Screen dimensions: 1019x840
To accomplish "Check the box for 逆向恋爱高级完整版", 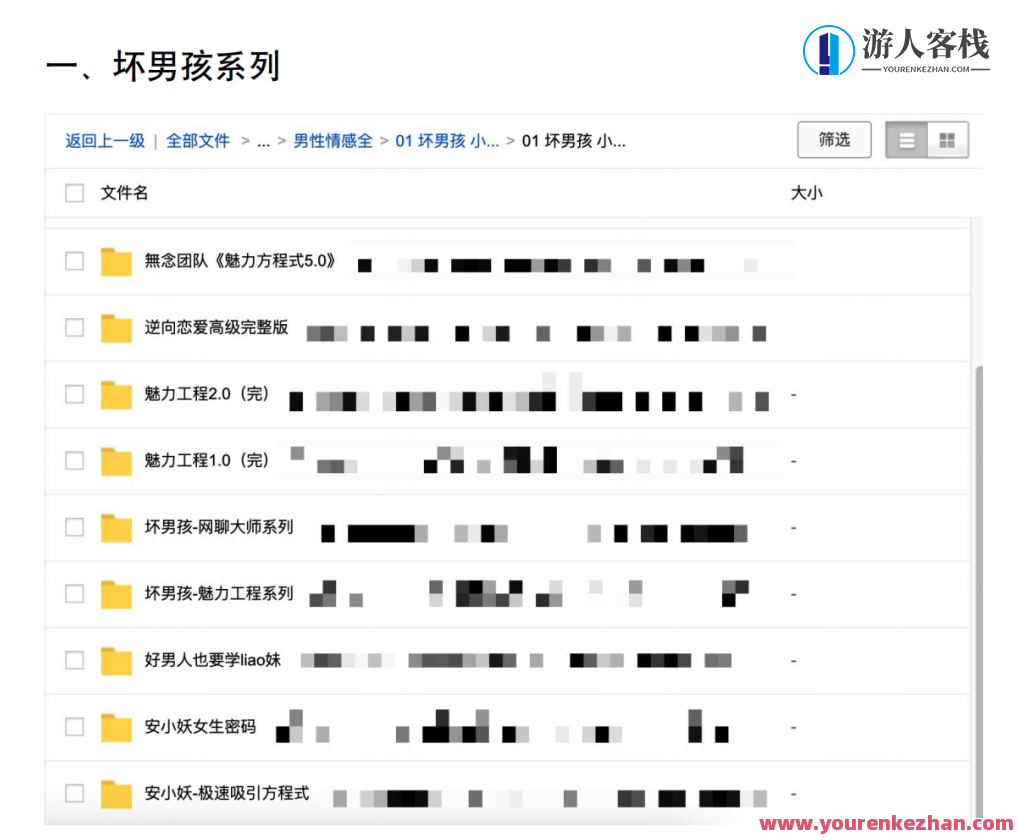I will [75, 327].
